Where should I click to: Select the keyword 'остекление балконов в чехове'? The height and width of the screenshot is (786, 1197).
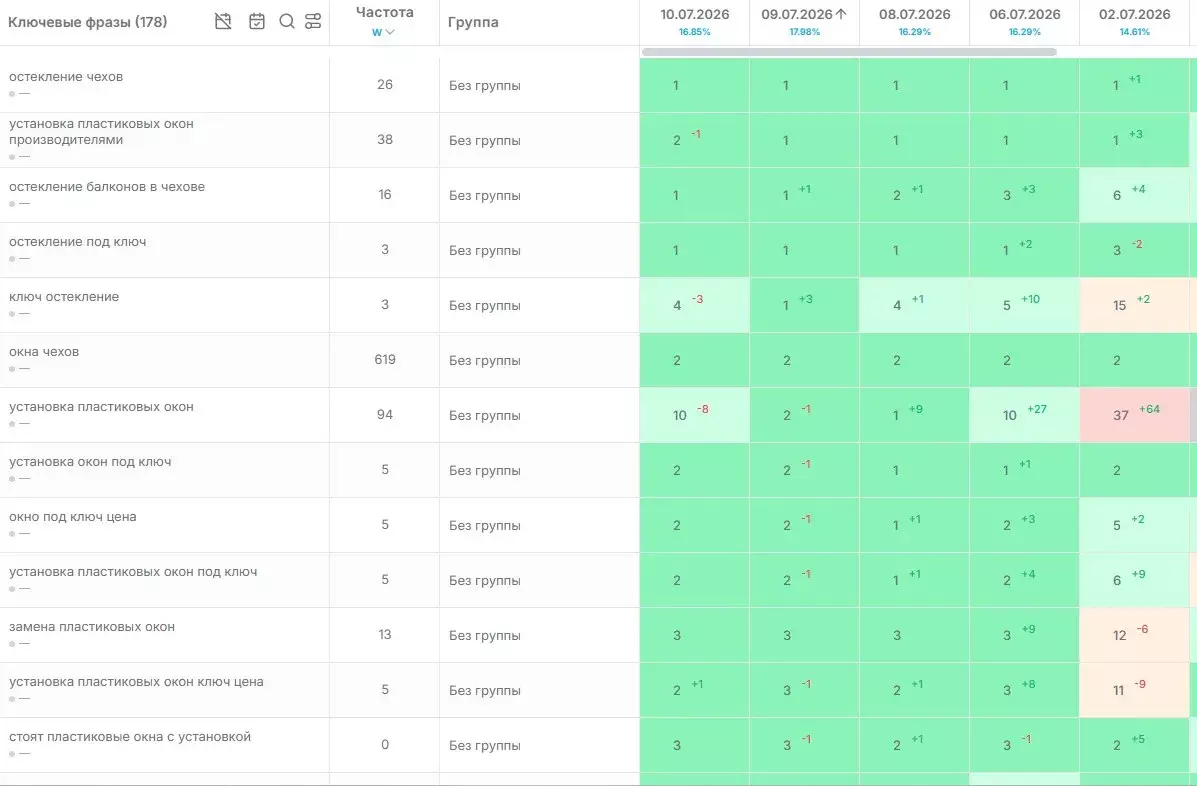tap(107, 186)
